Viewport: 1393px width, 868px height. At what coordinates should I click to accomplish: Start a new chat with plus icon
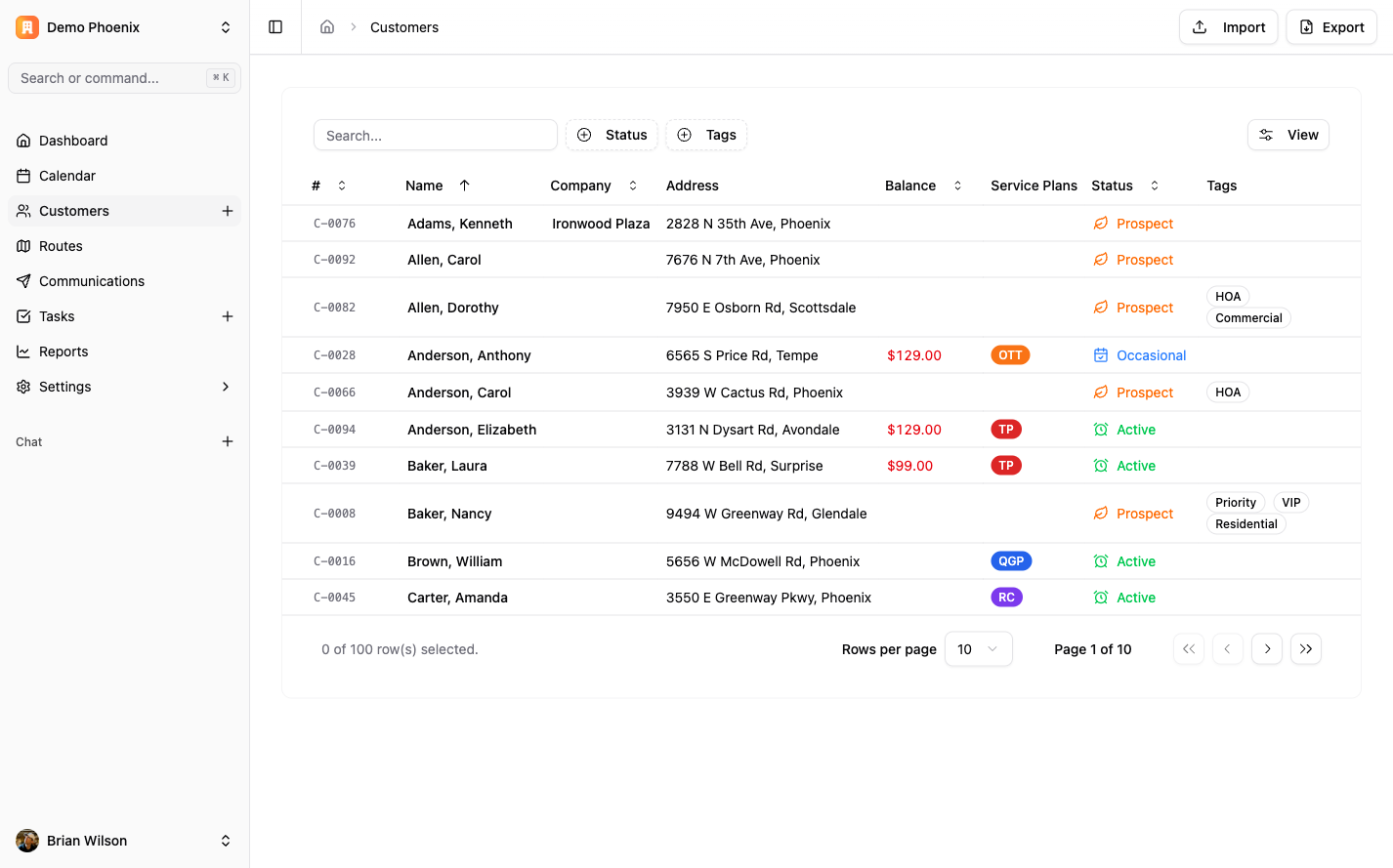[228, 441]
